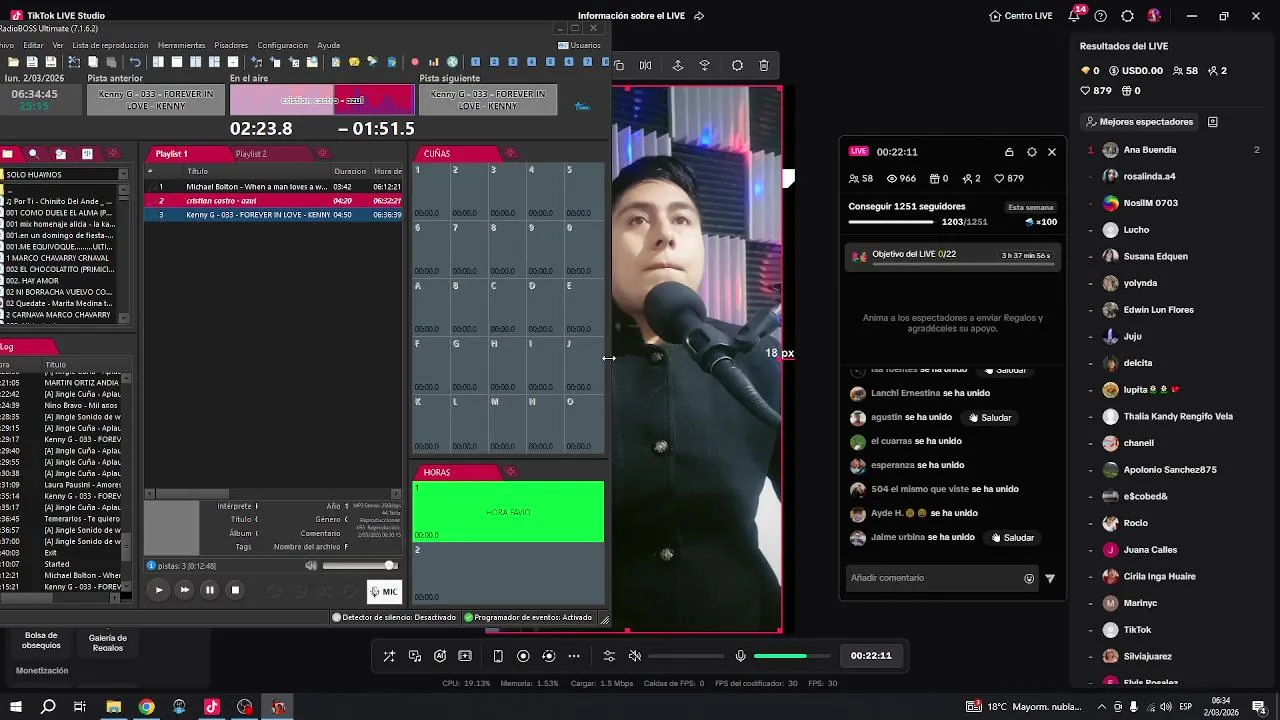Click the Detector de silencio status

(394, 617)
